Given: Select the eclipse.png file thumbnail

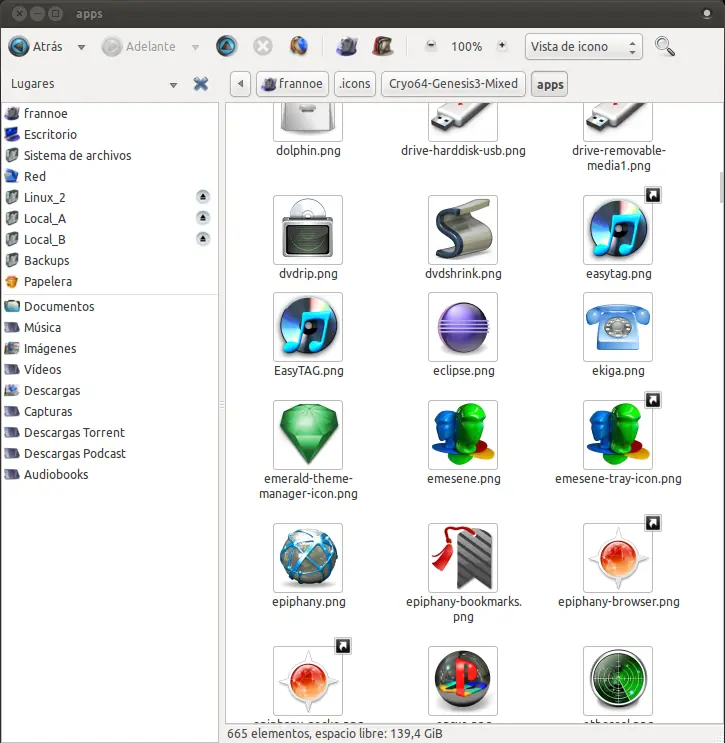Looking at the screenshot, I should (463, 327).
